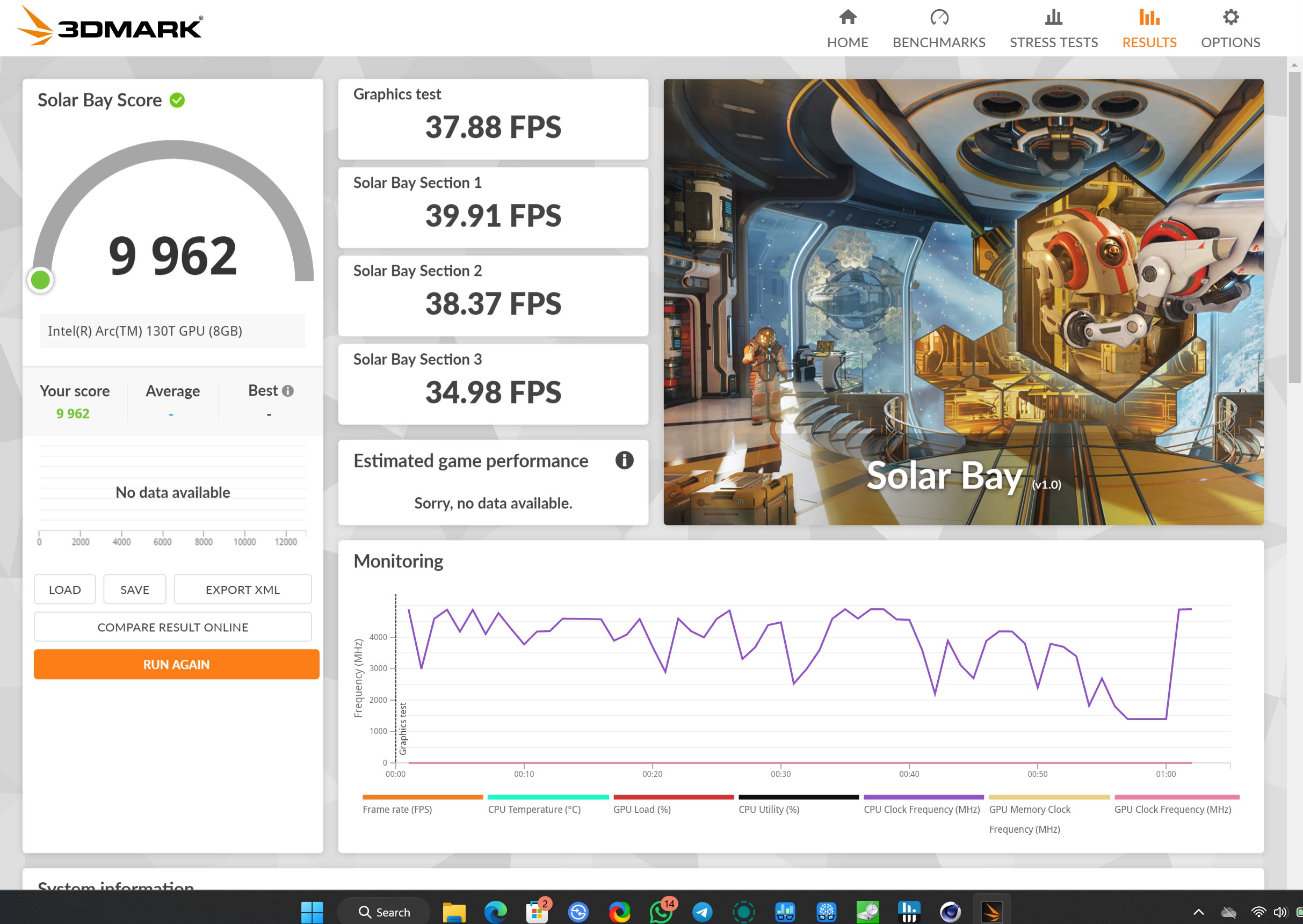The height and width of the screenshot is (924, 1303).
Task: Click the vertical scrollbar thumb
Action: pyautogui.click(x=1294, y=227)
